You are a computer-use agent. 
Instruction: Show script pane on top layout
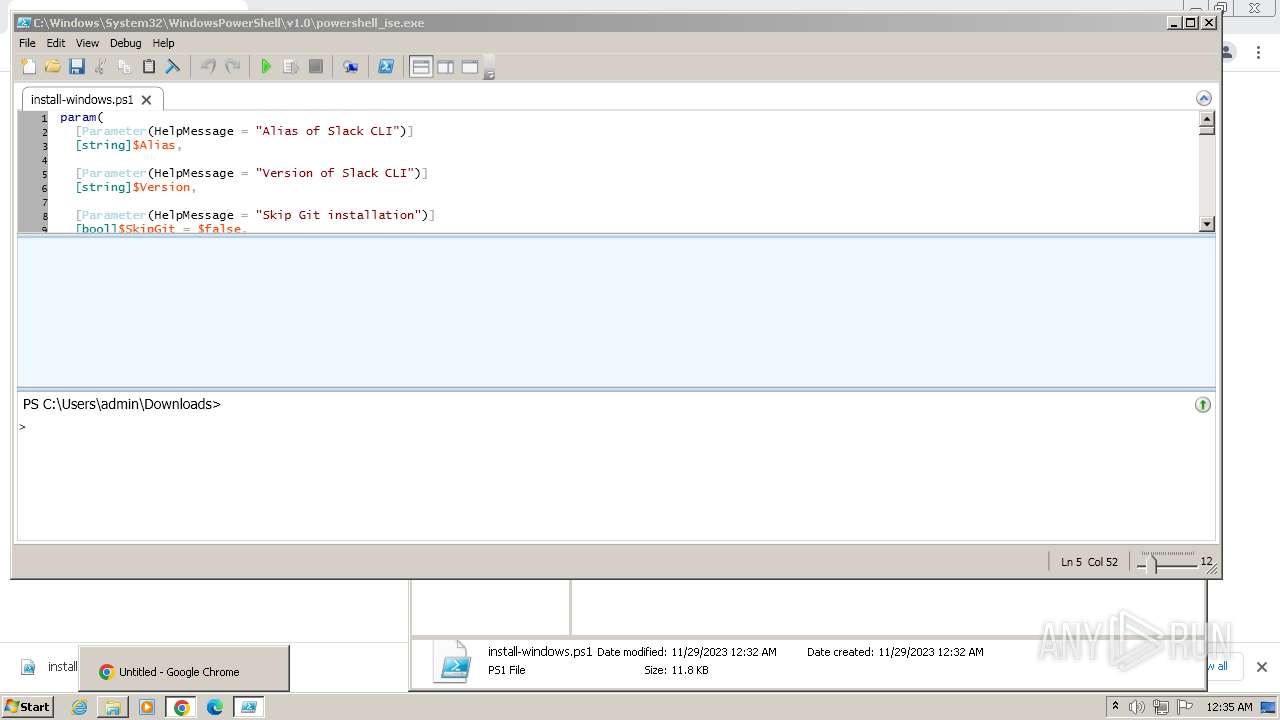[421, 67]
